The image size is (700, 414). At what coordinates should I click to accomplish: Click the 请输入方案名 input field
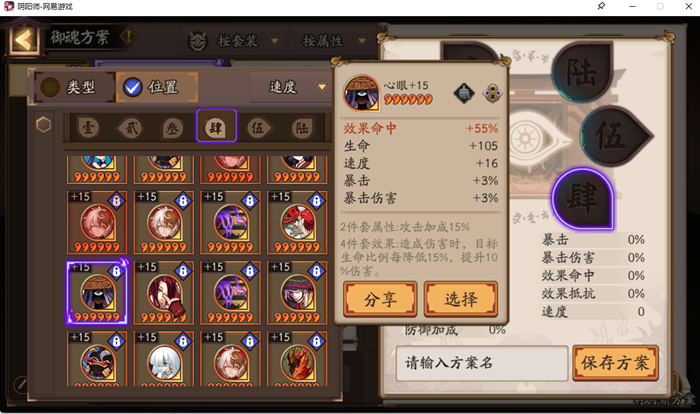click(482, 363)
